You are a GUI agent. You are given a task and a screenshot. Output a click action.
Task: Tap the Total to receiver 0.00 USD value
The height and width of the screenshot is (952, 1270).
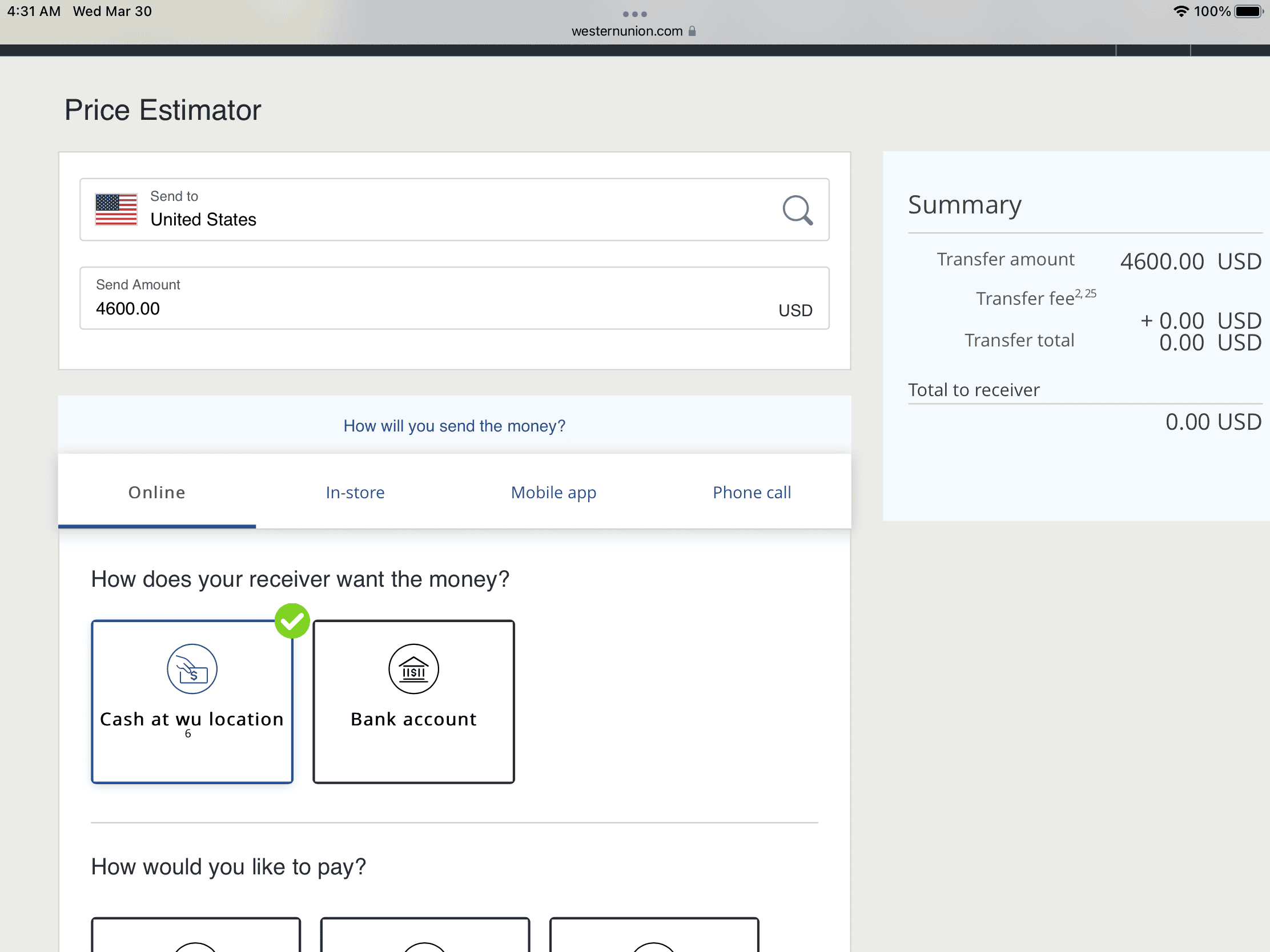(1213, 422)
